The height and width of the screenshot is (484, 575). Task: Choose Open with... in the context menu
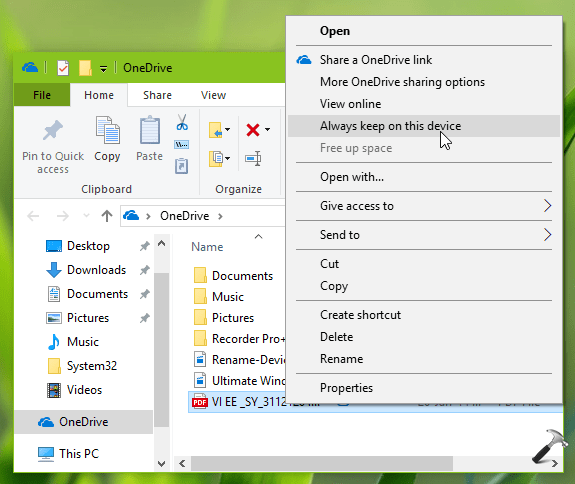tap(424, 177)
